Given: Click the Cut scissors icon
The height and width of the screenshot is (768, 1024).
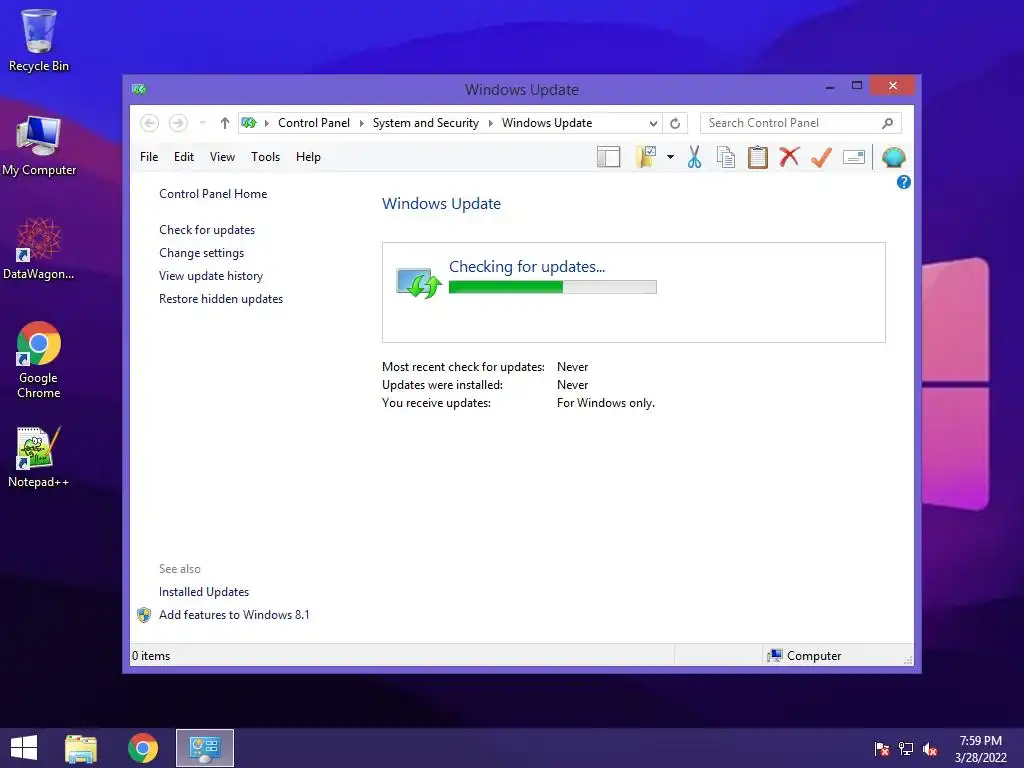Looking at the screenshot, I should coord(694,157).
